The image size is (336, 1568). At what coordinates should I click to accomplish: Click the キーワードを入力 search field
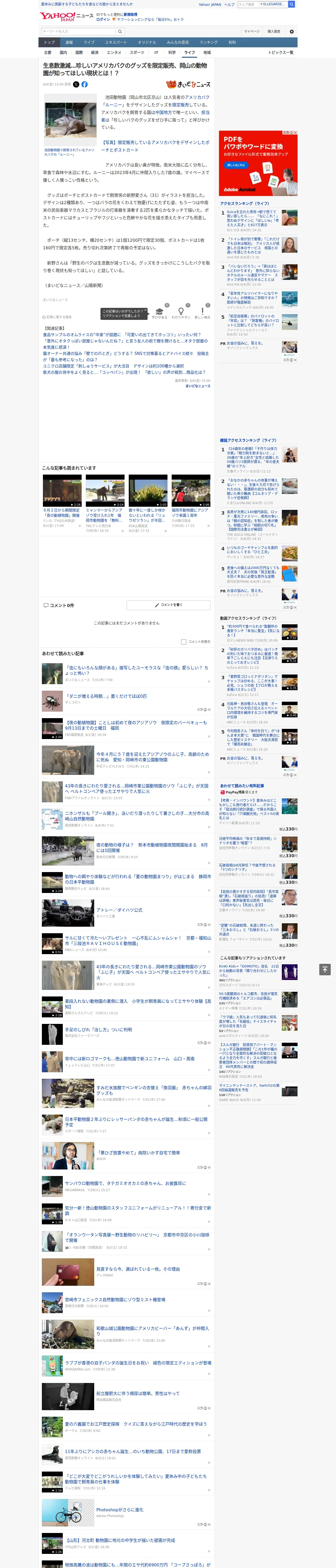79,31
